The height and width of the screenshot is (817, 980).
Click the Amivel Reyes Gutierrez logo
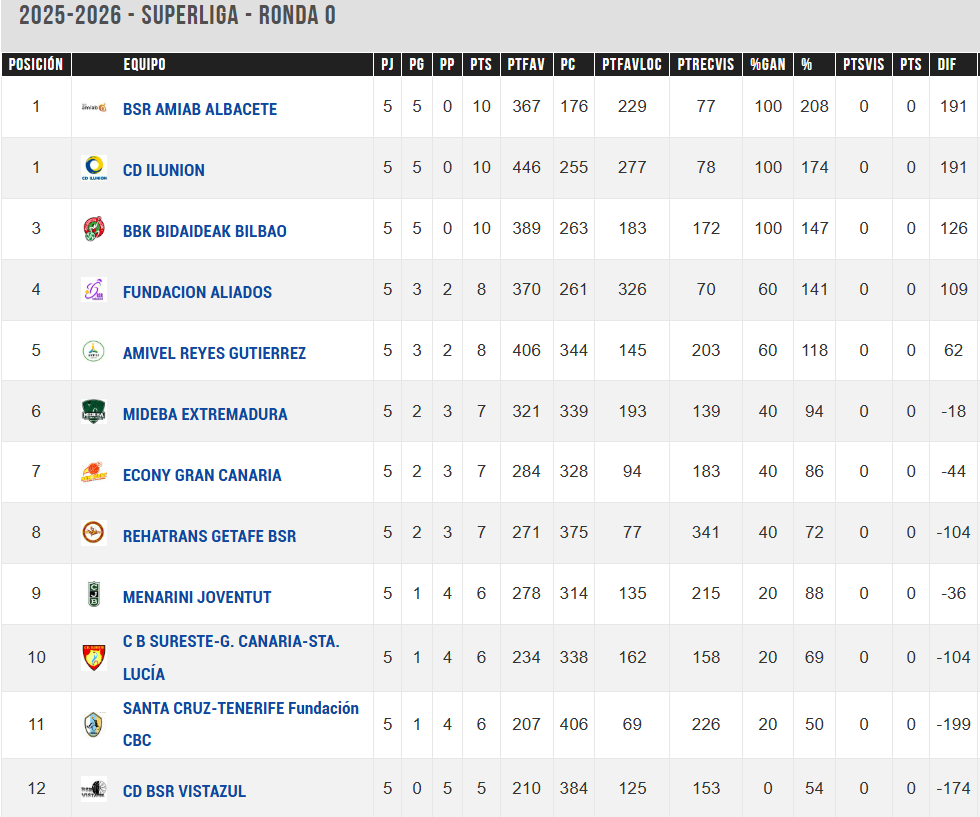[94, 351]
